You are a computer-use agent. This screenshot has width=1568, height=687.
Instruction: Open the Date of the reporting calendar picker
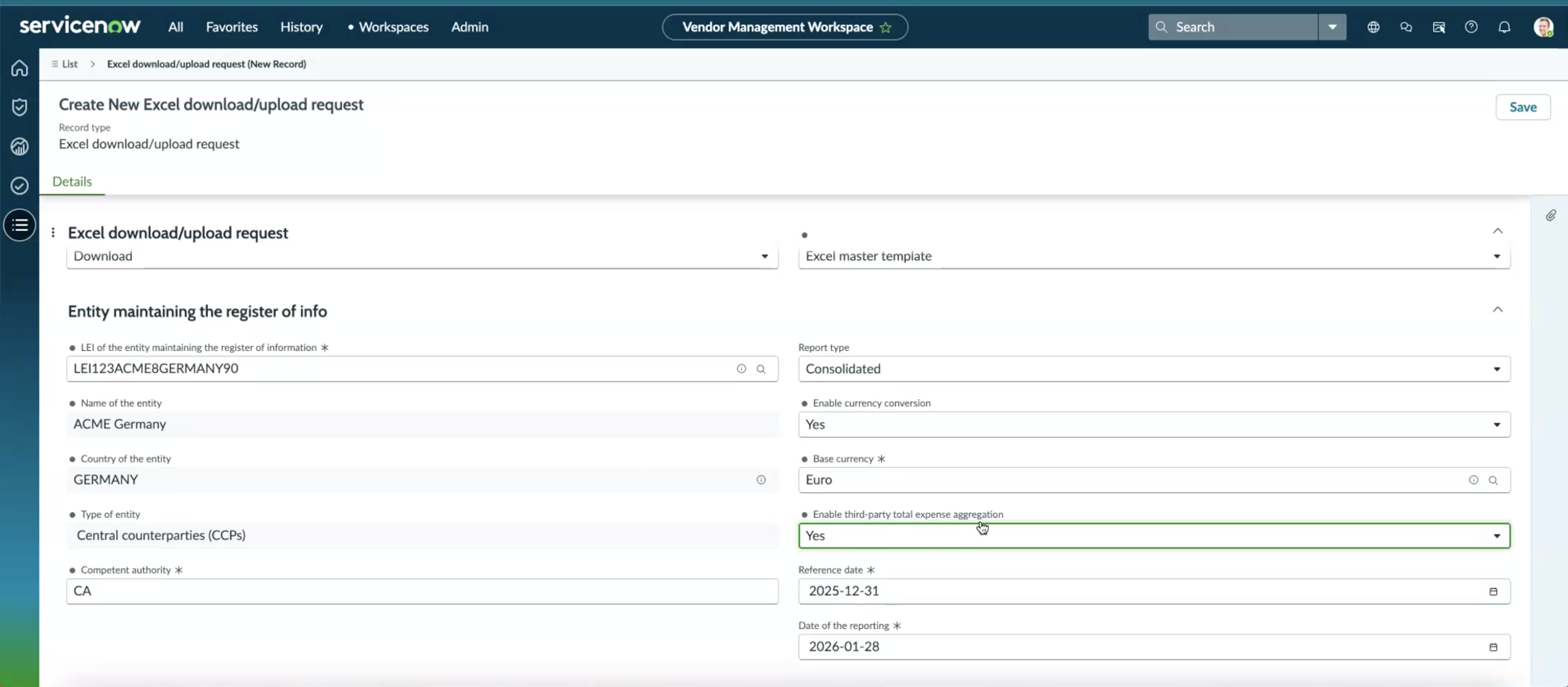pos(1493,647)
